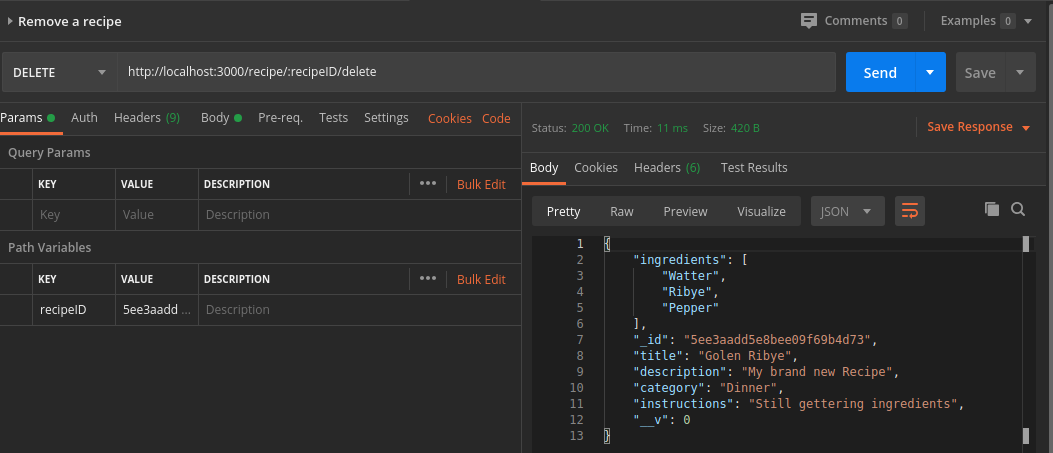Click the "200 OK" status text

590,128
